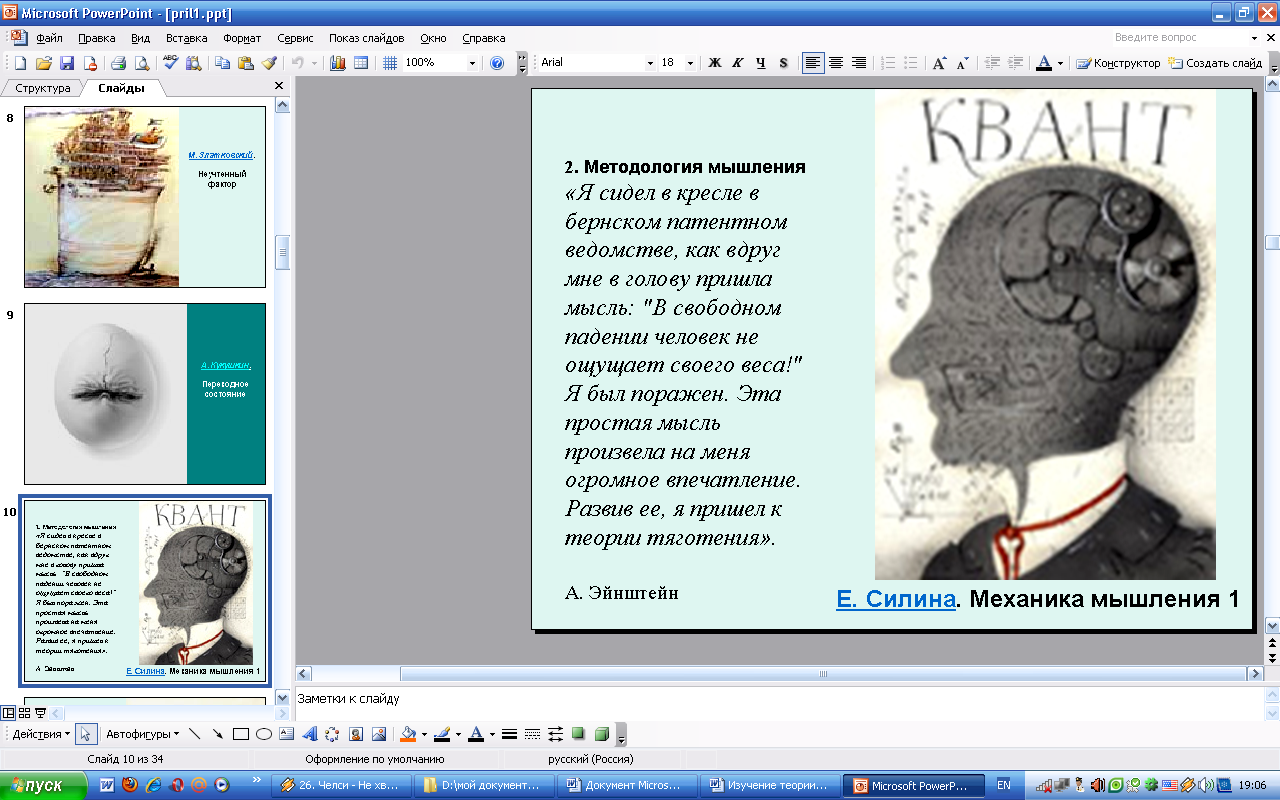1280x800 pixels.
Task: Center the text
Action: click(x=836, y=63)
